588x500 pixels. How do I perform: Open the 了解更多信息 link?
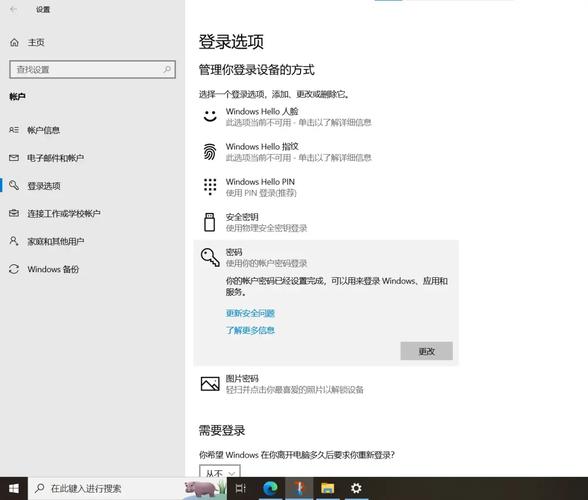[250, 330]
